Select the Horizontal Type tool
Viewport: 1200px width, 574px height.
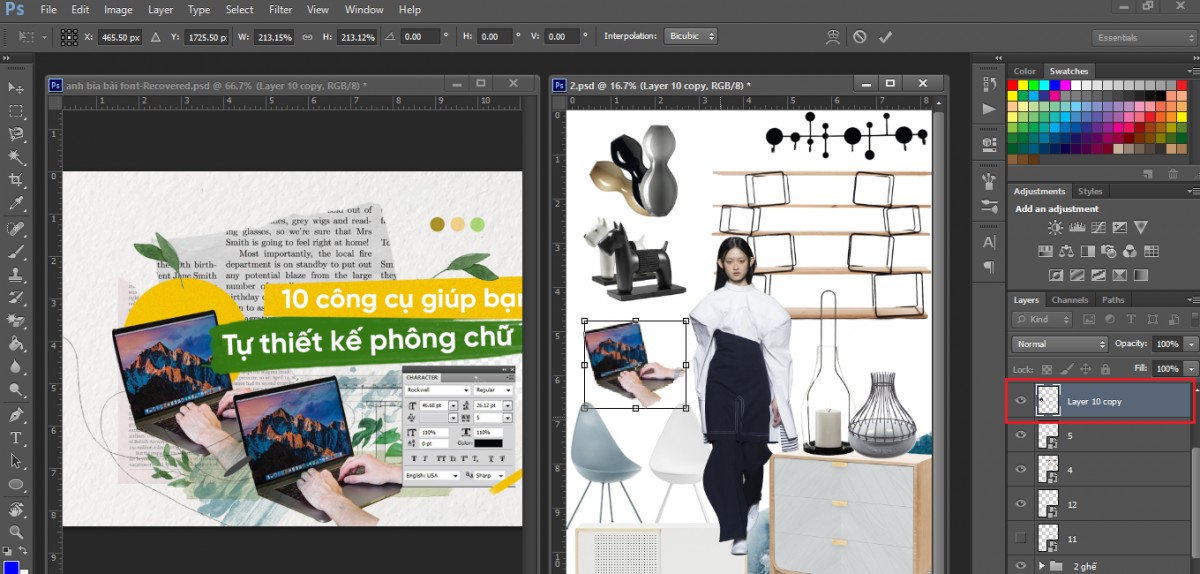(16, 439)
